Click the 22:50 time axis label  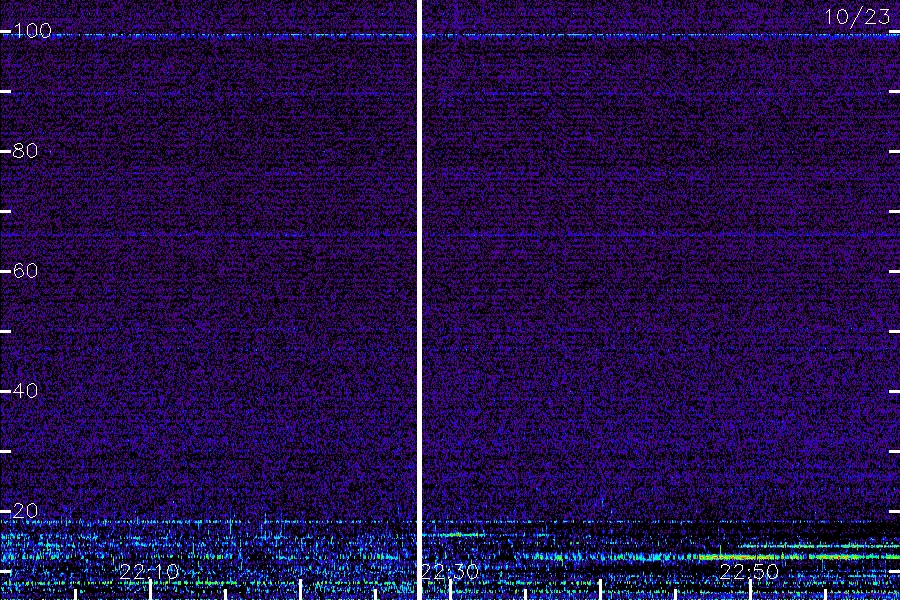(749, 571)
